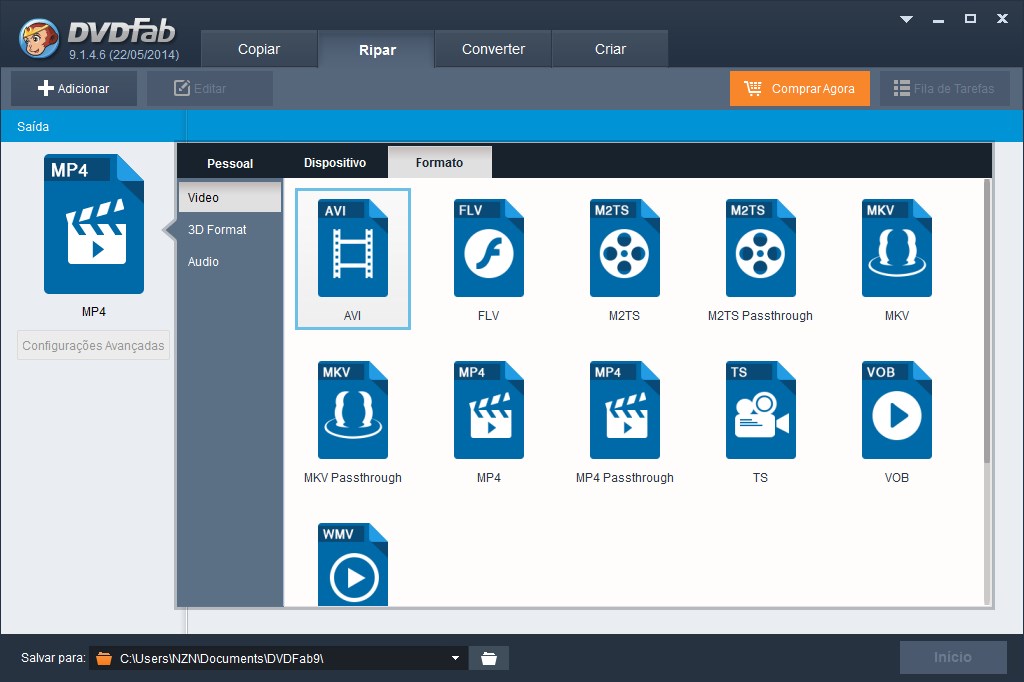Select the Video category
The width and height of the screenshot is (1024, 682).
pos(230,197)
